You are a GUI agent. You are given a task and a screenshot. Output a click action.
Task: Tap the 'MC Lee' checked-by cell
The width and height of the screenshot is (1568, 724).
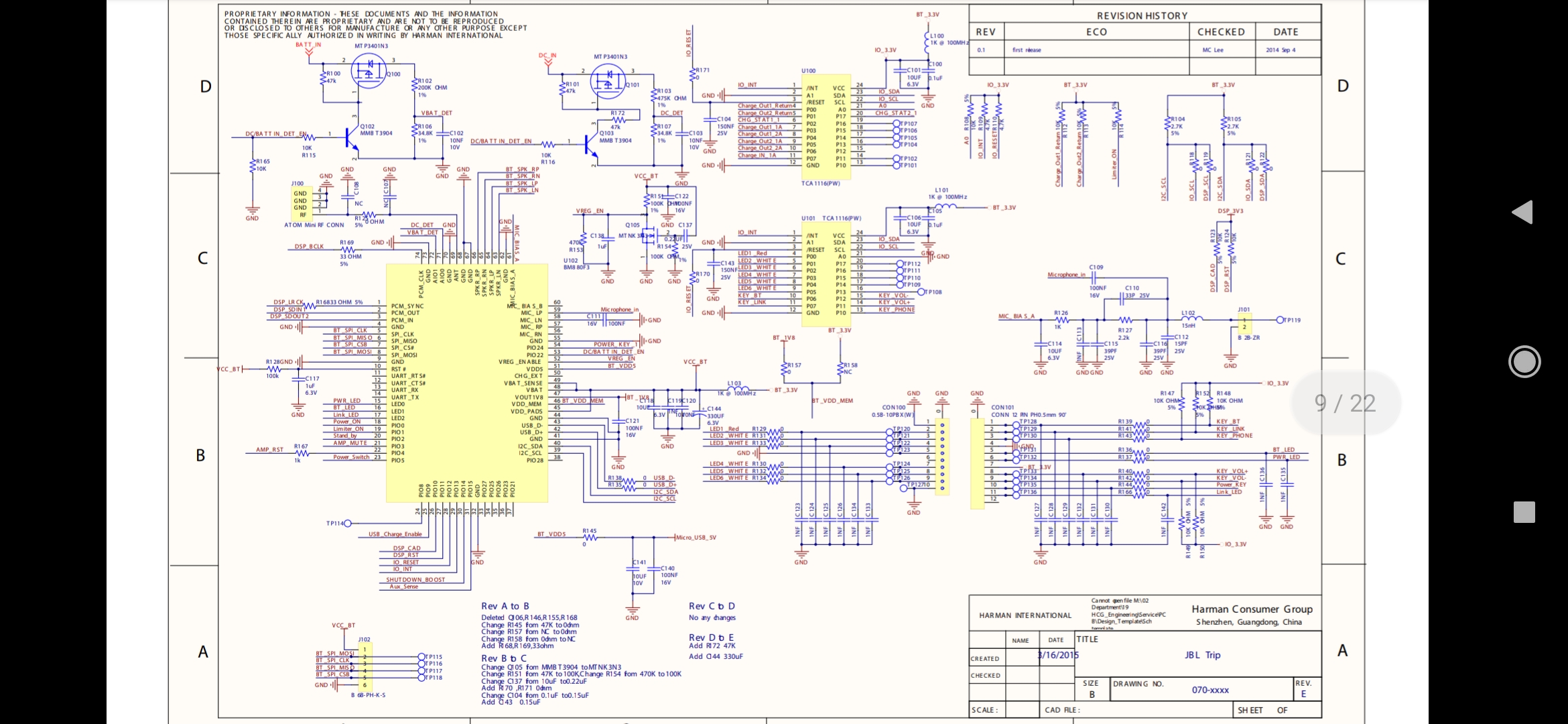(1213, 50)
